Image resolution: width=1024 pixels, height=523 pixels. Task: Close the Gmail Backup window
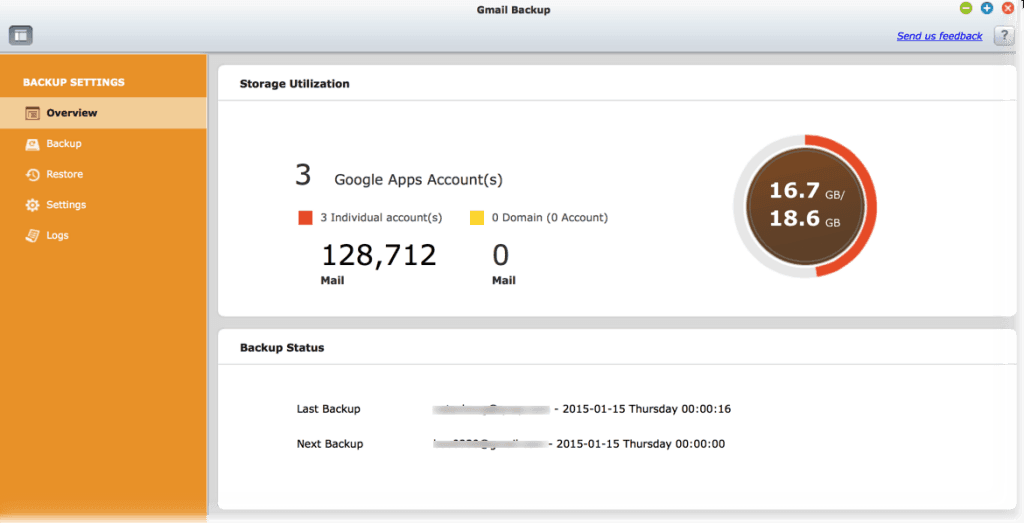tap(1008, 8)
